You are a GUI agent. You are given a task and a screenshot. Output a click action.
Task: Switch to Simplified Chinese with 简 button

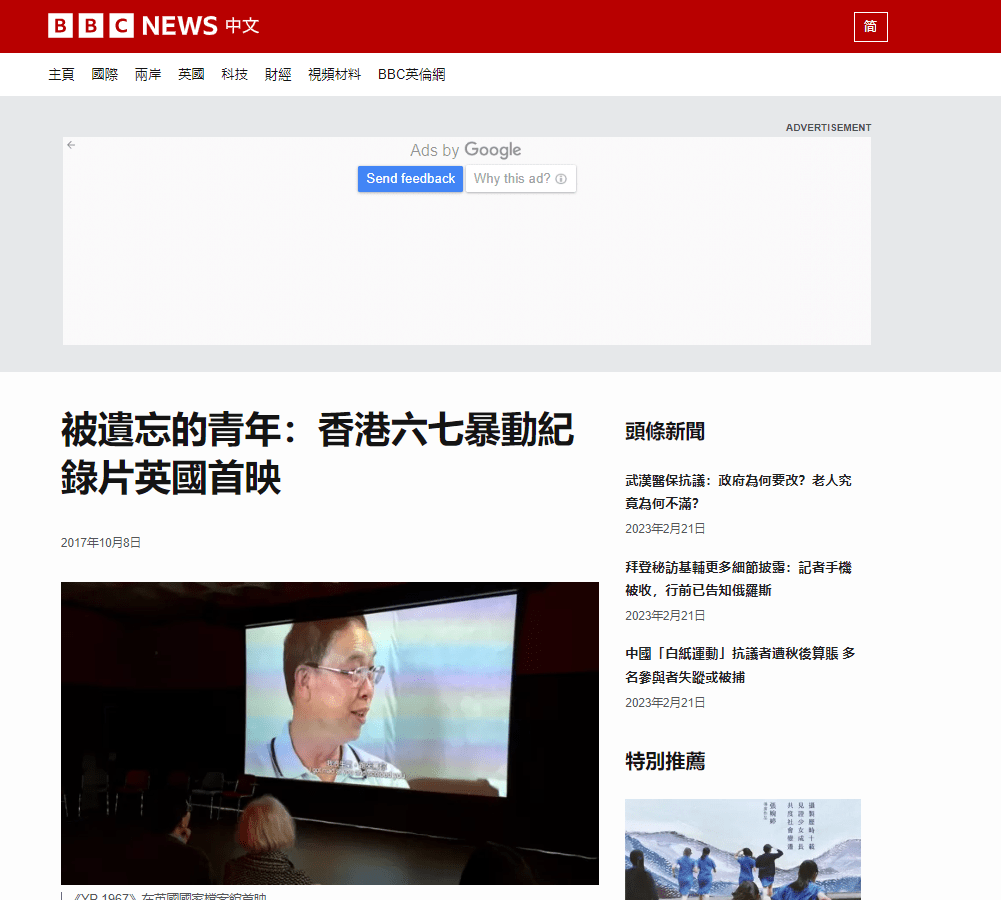tap(870, 27)
